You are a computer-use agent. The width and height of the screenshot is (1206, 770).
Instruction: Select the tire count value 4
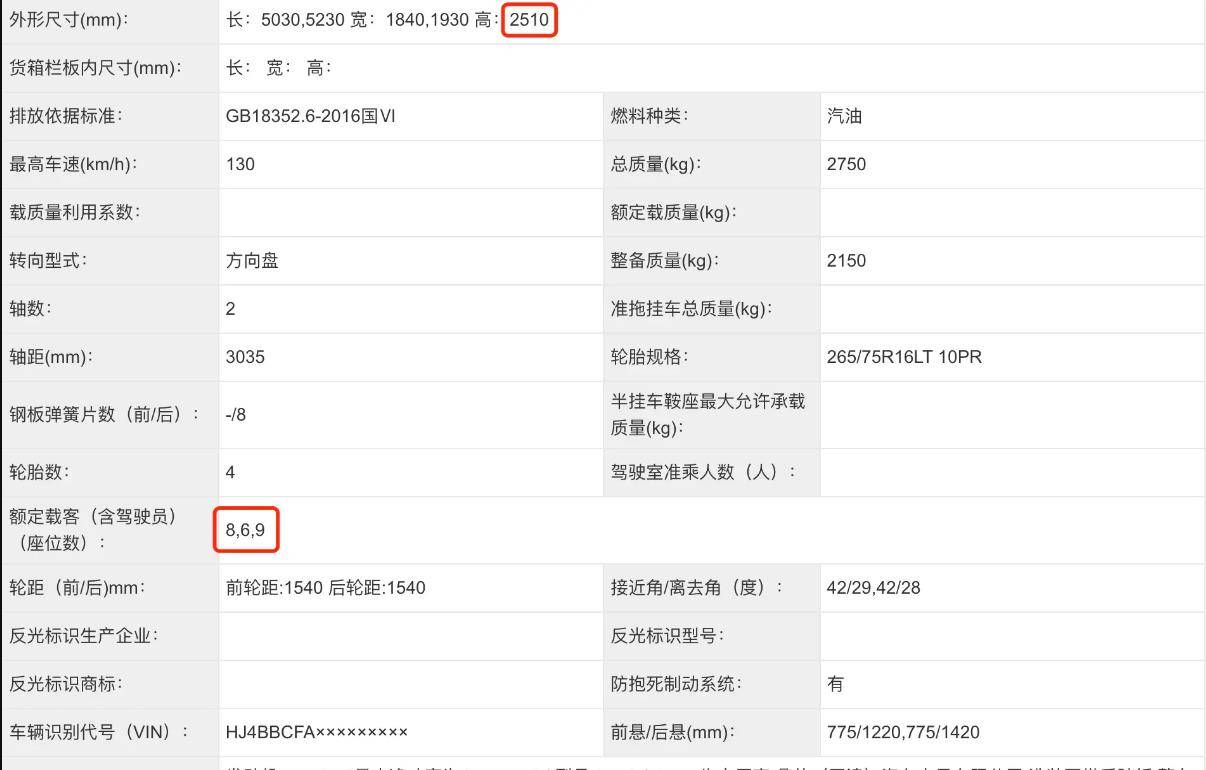point(230,472)
